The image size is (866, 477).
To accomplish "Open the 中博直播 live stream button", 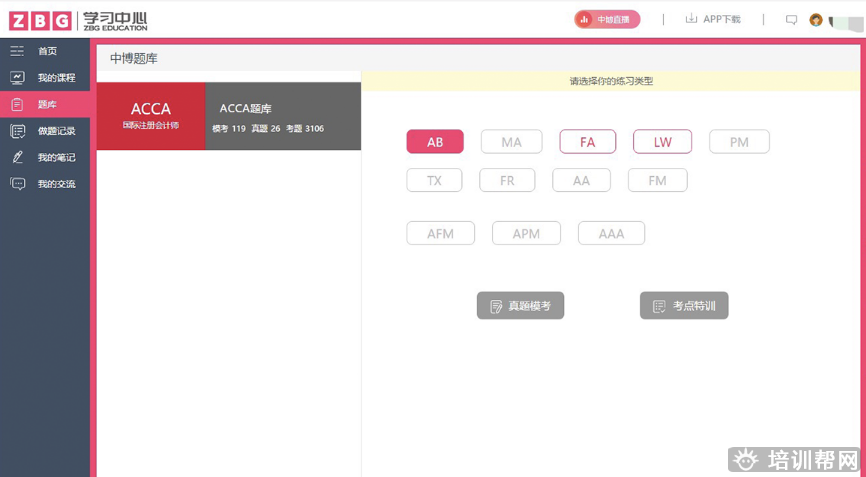I will click(607, 19).
